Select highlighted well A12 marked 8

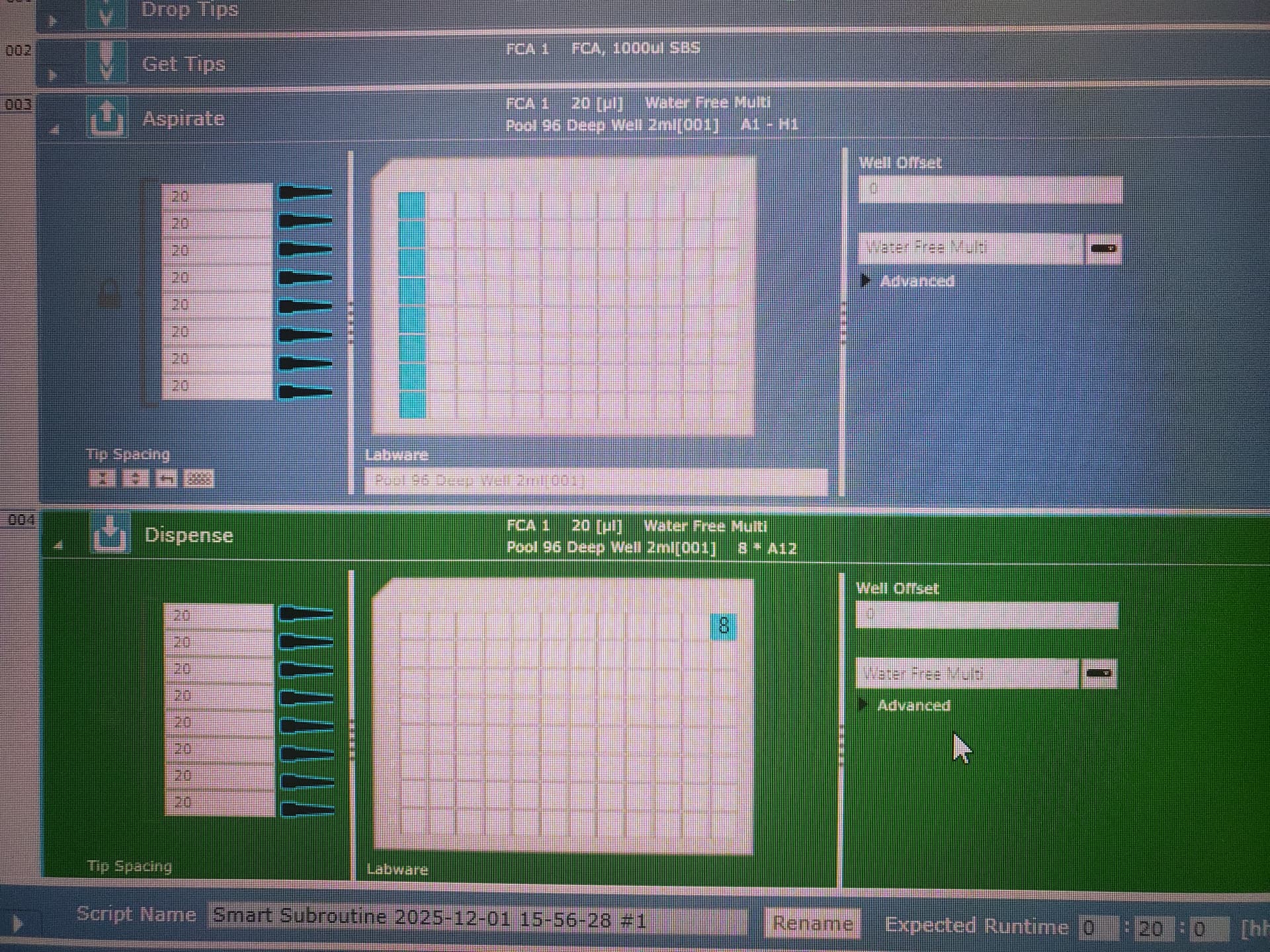pos(723,625)
